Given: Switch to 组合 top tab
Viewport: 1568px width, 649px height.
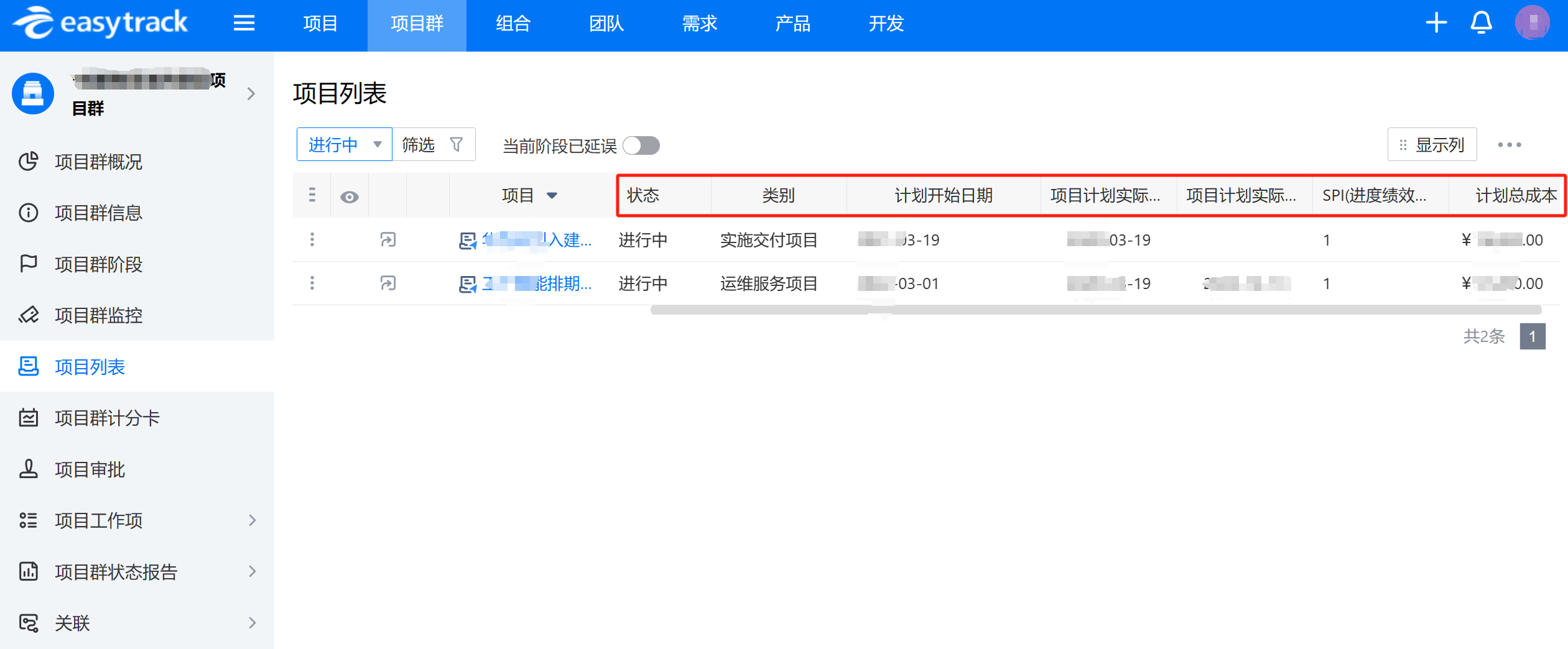Looking at the screenshot, I should [x=513, y=24].
